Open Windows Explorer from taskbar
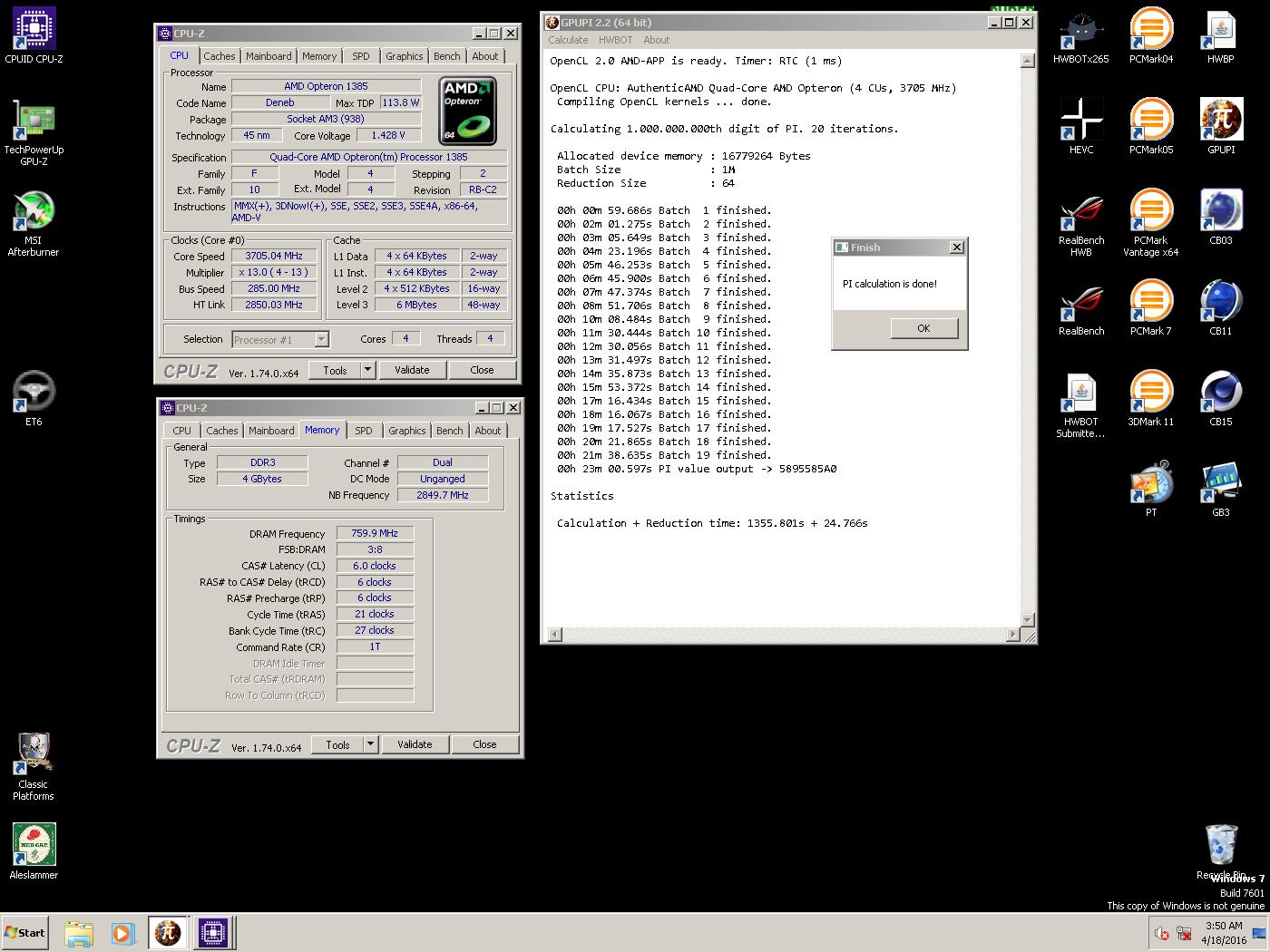This screenshot has width=1270, height=952. tap(79, 933)
